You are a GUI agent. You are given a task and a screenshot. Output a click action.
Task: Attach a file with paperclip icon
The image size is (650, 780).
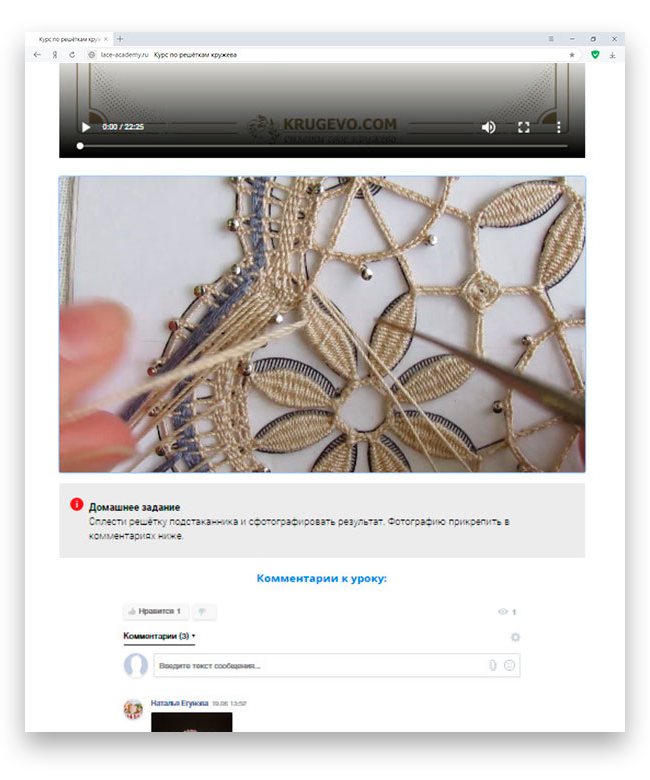(x=492, y=666)
